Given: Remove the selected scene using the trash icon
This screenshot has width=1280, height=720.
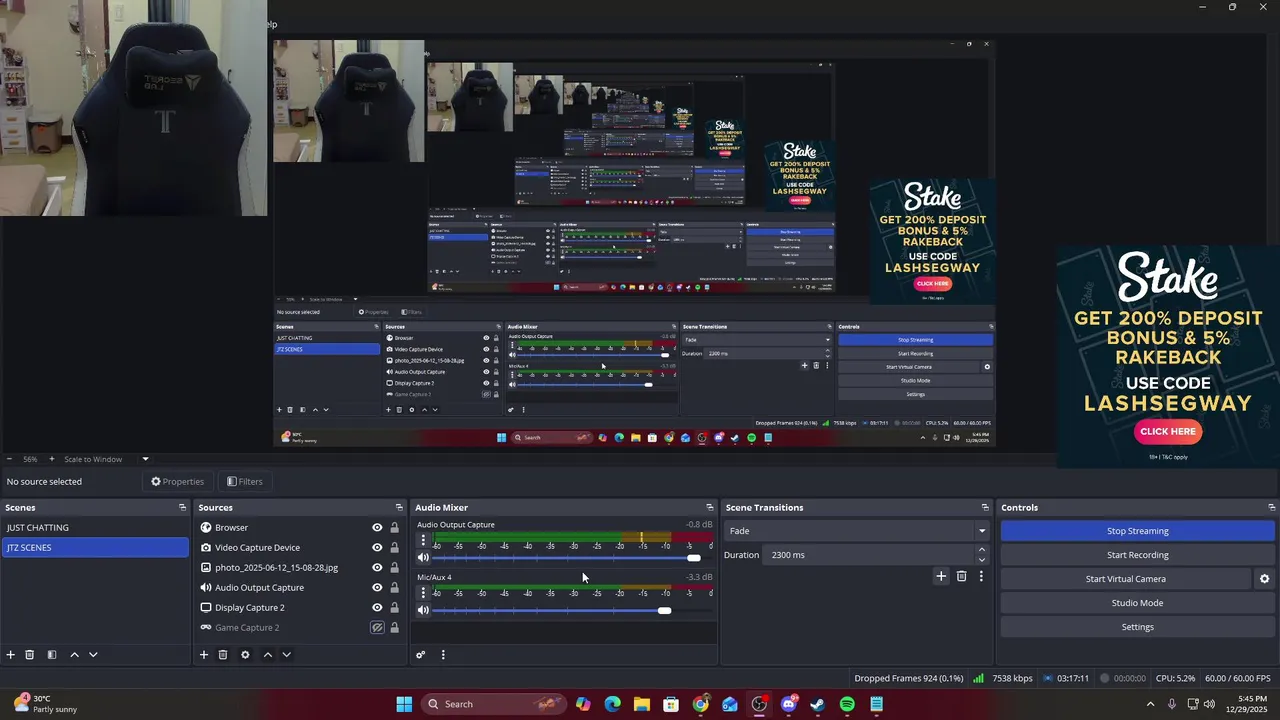Looking at the screenshot, I should click(x=30, y=655).
